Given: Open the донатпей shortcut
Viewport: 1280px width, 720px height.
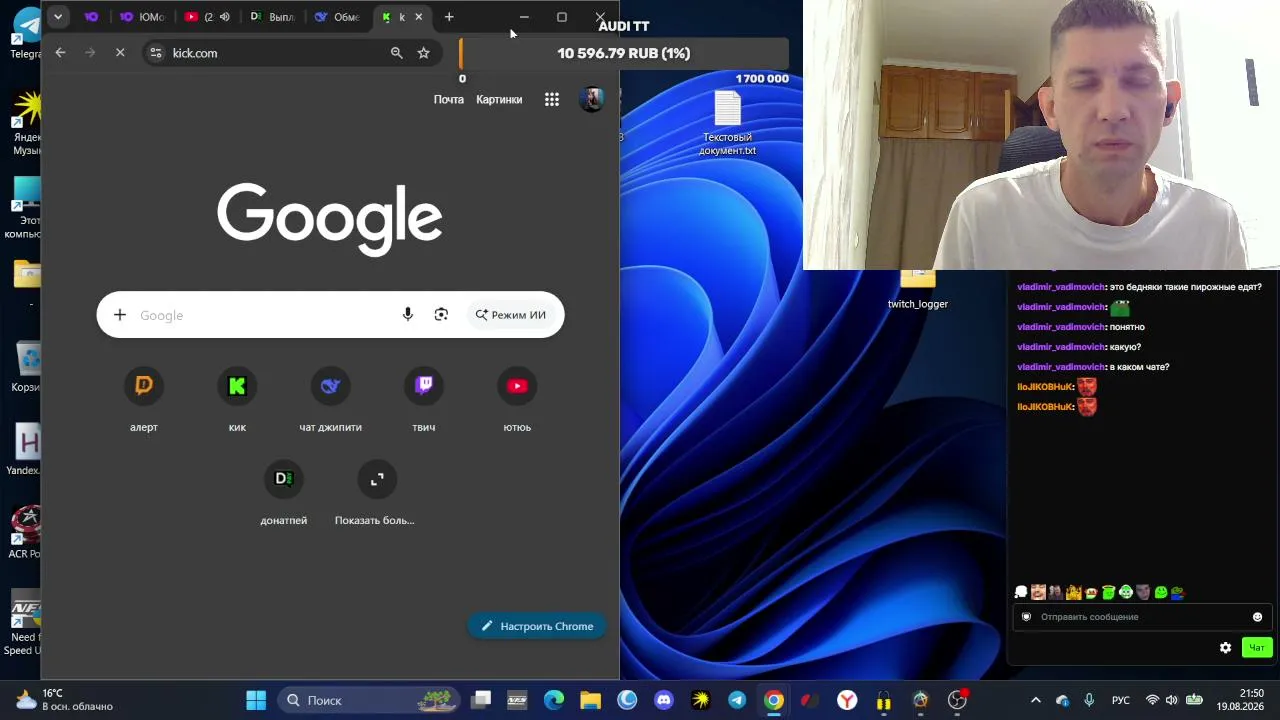Looking at the screenshot, I should [x=284, y=492].
